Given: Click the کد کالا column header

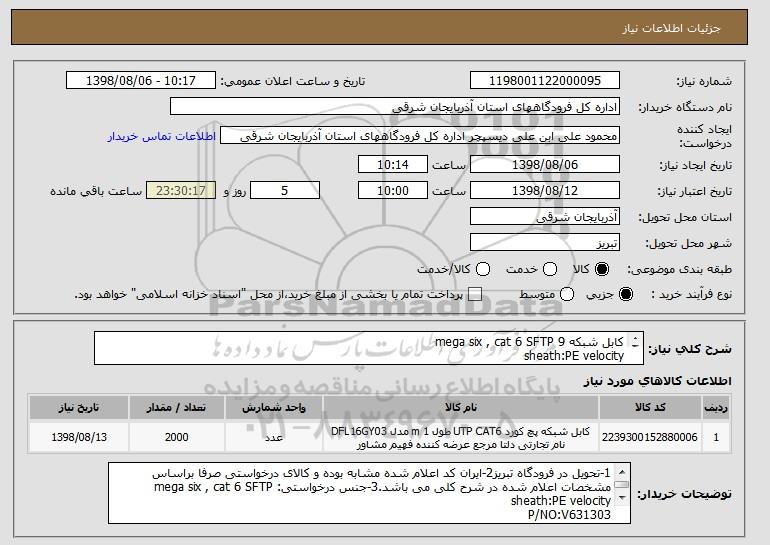Looking at the screenshot, I should pos(650,408).
